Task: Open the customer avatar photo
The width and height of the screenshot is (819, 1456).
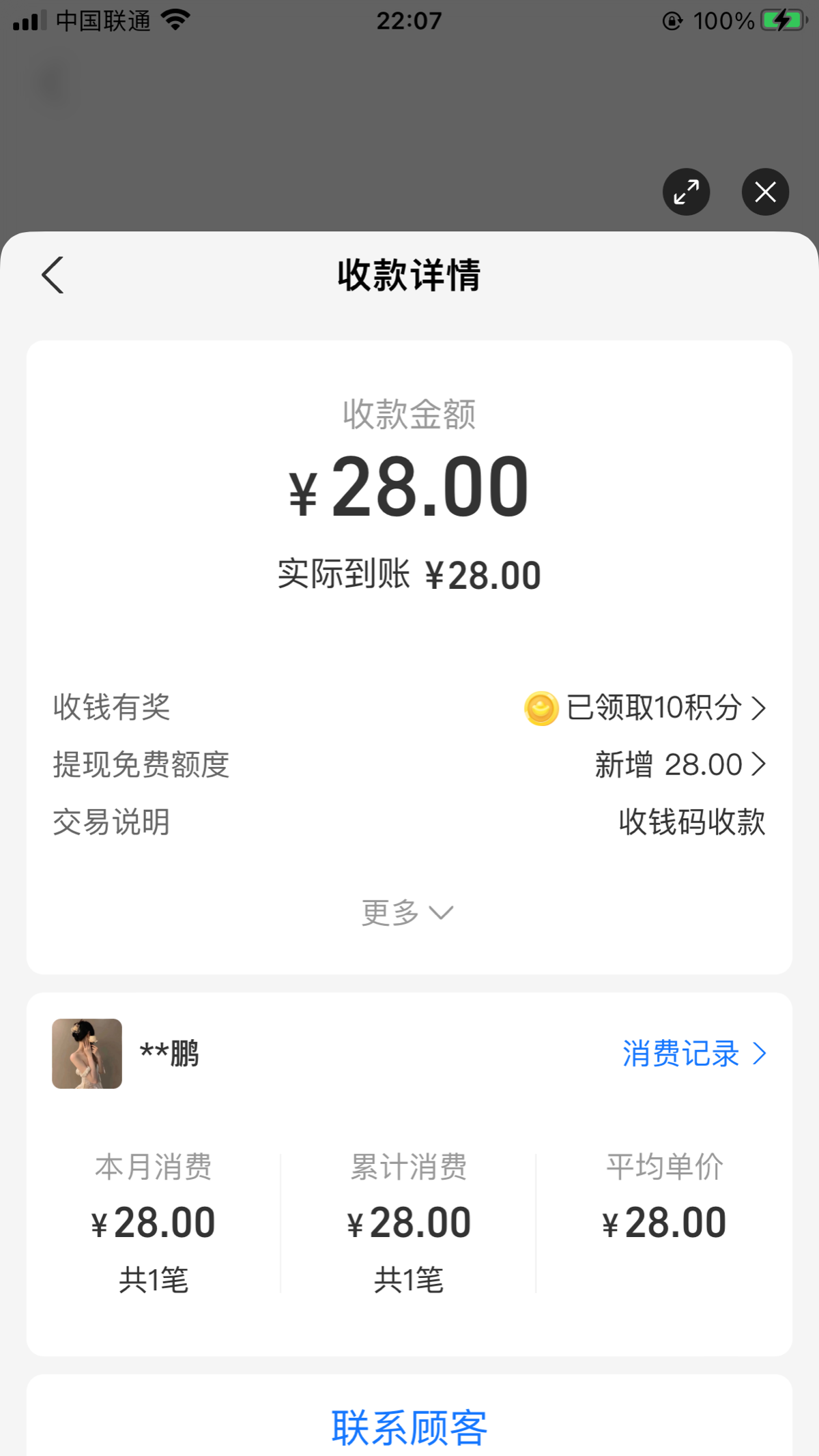Action: 87,1053
